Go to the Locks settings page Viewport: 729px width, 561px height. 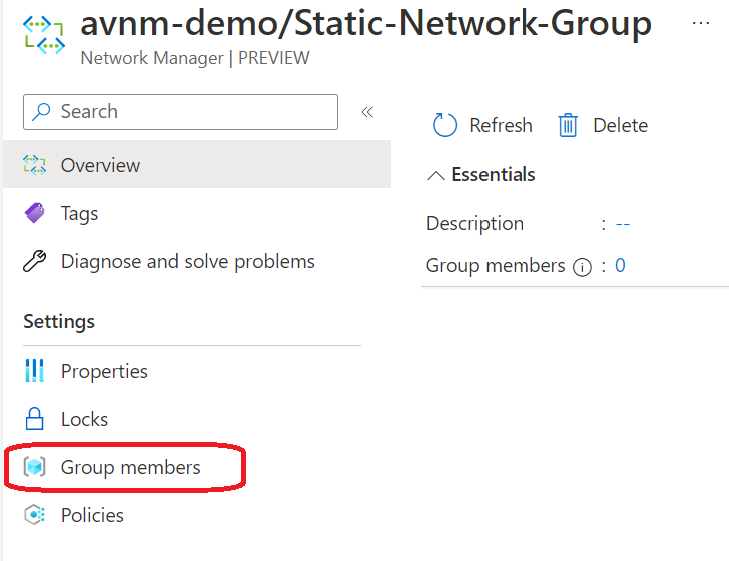point(84,419)
